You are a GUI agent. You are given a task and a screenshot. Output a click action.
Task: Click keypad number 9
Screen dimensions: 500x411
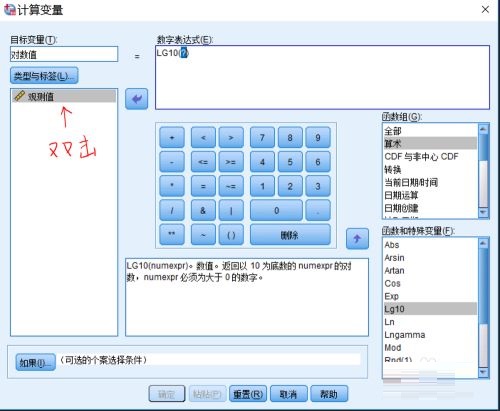tap(318, 137)
